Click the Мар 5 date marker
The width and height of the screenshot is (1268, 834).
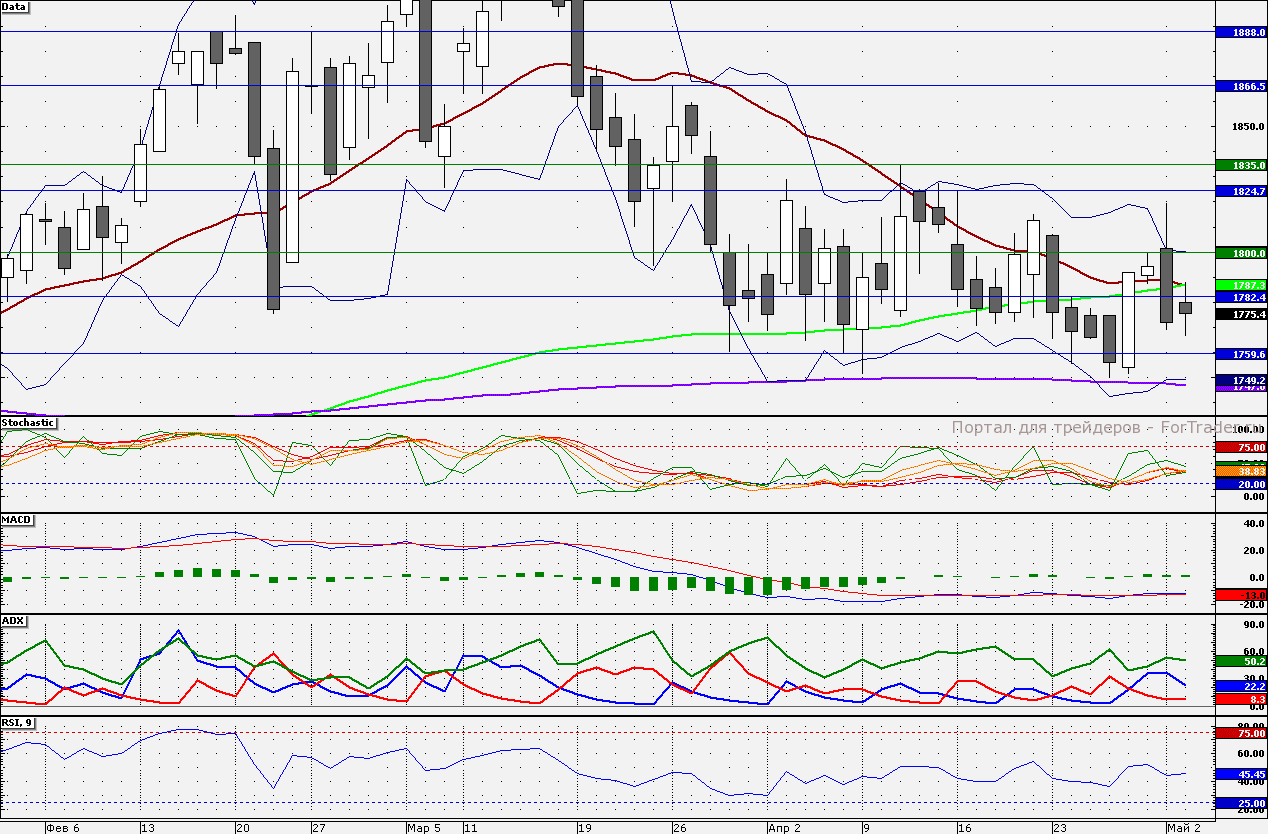(x=423, y=828)
